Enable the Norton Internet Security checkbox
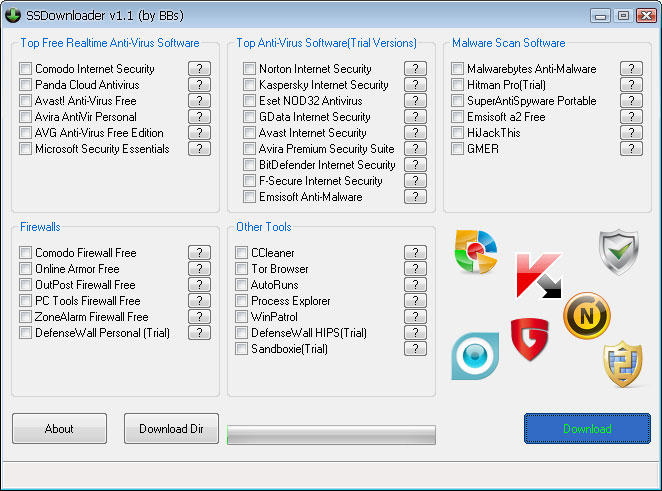The image size is (662, 491). coord(250,68)
